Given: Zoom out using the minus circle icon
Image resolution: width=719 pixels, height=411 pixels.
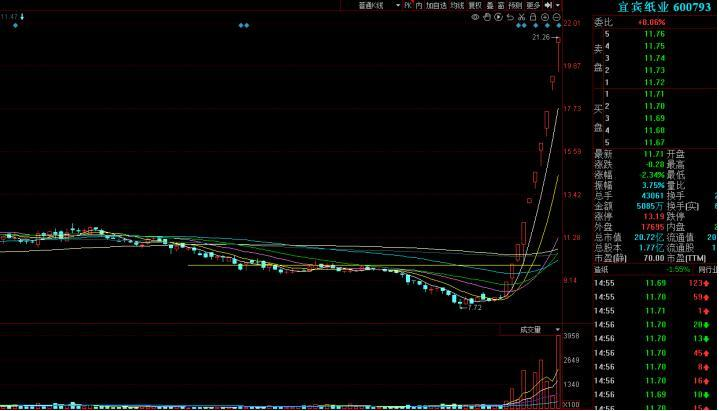Looking at the screenshot, I should click(556, 16).
